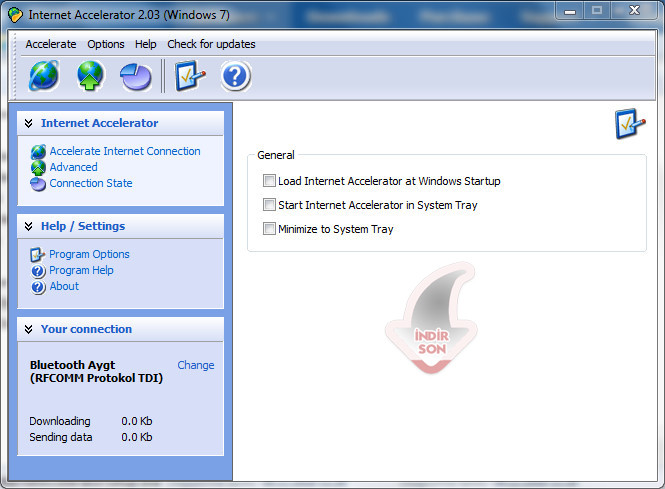Click the question mark icon beside About

click(38, 287)
